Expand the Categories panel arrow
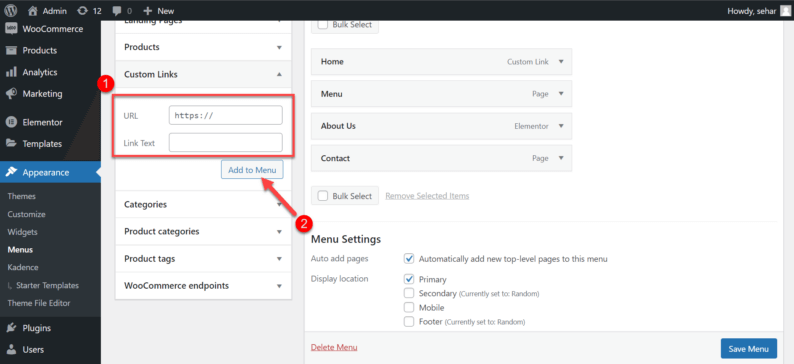 tap(279, 205)
